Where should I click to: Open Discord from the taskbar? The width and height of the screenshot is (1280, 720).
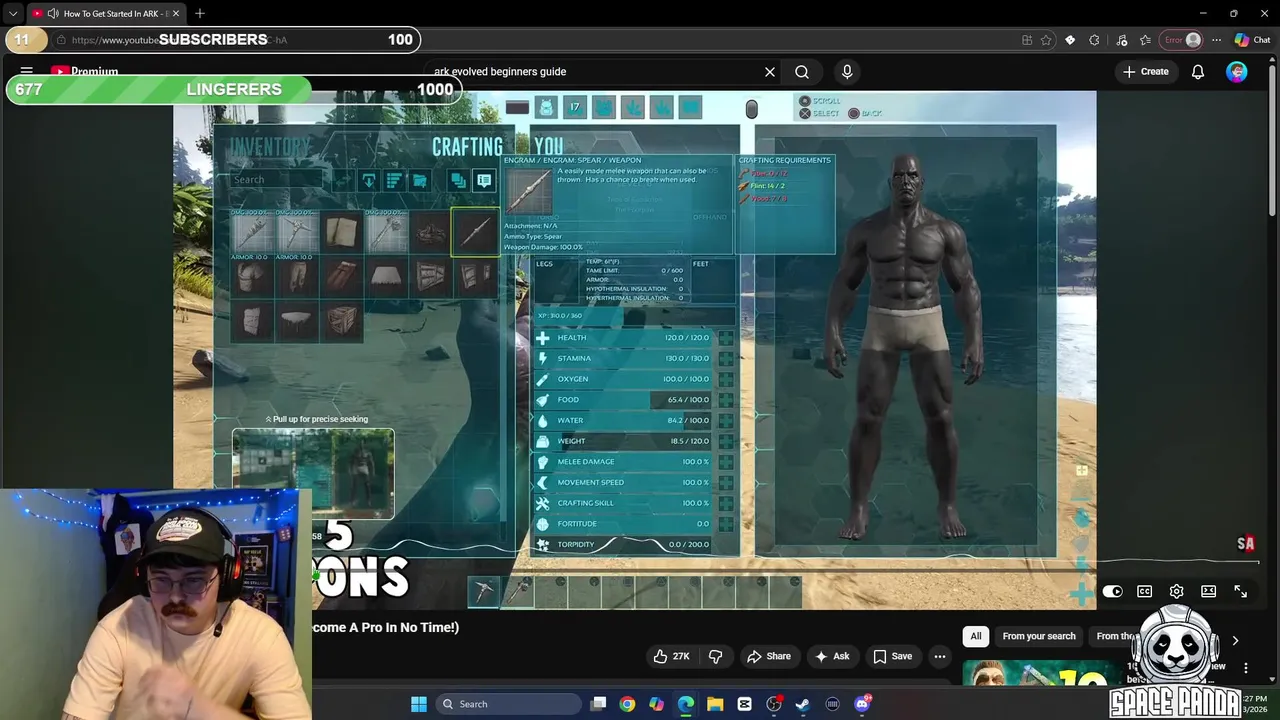click(x=862, y=704)
